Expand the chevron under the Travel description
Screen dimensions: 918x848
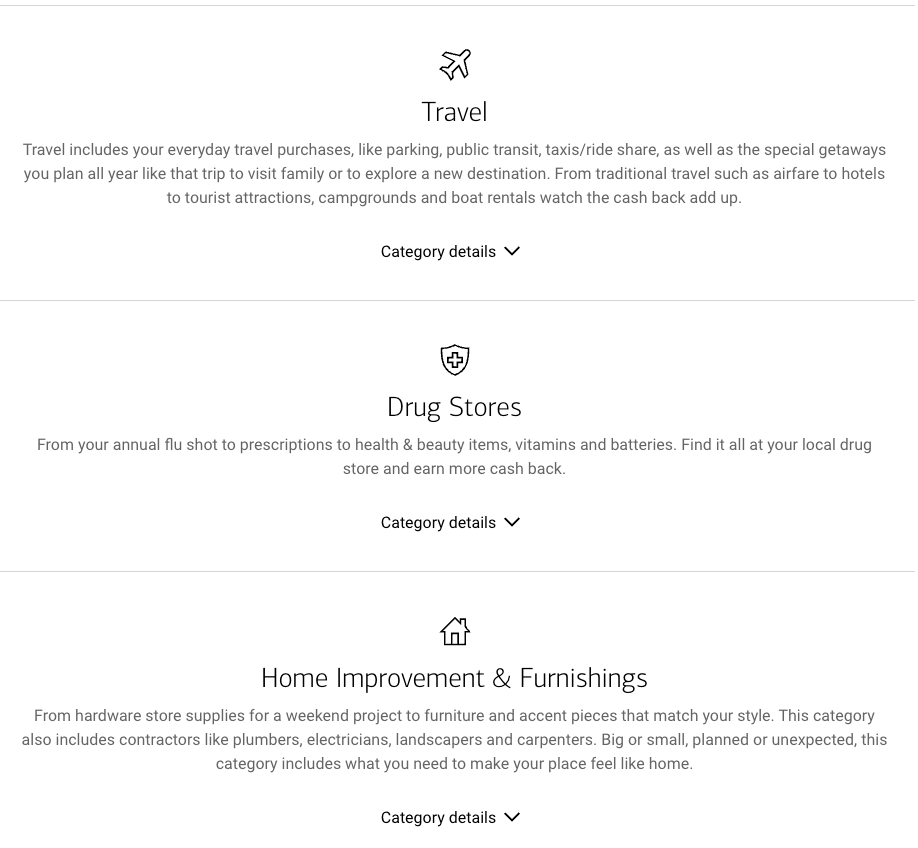click(512, 251)
